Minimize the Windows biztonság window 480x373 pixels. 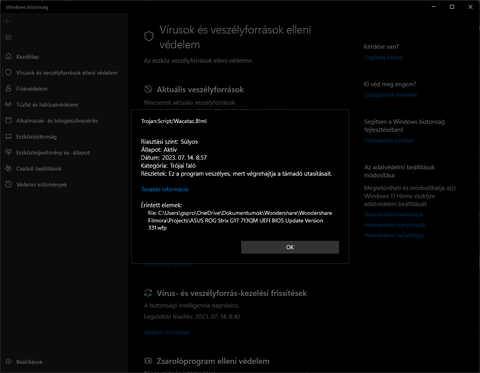pyautogui.click(x=434, y=7)
